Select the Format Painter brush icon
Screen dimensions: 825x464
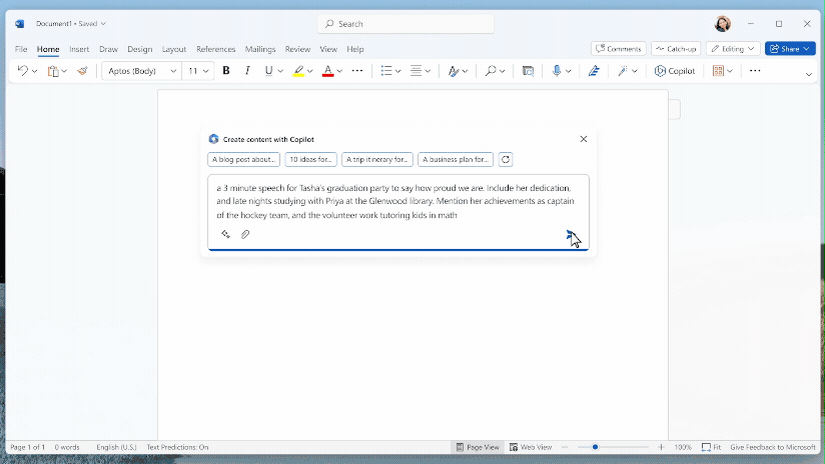point(82,70)
